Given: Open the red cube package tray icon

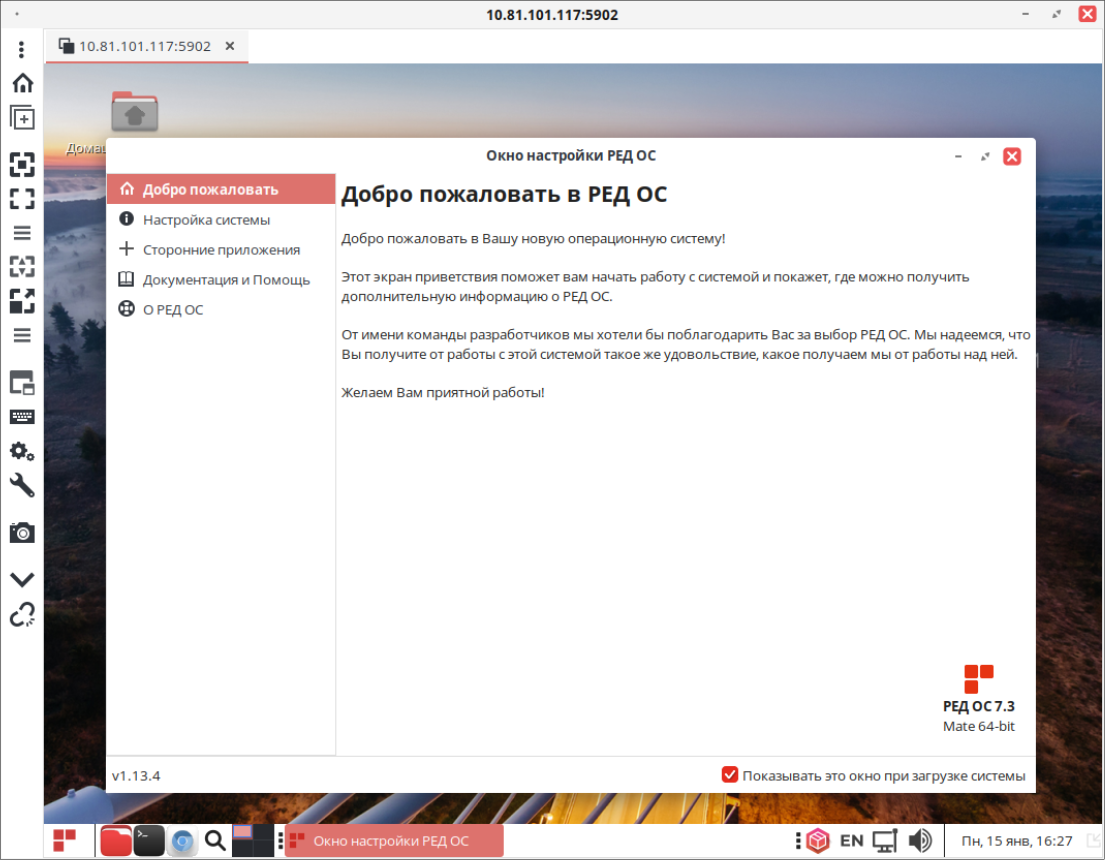Looking at the screenshot, I should pos(817,840).
